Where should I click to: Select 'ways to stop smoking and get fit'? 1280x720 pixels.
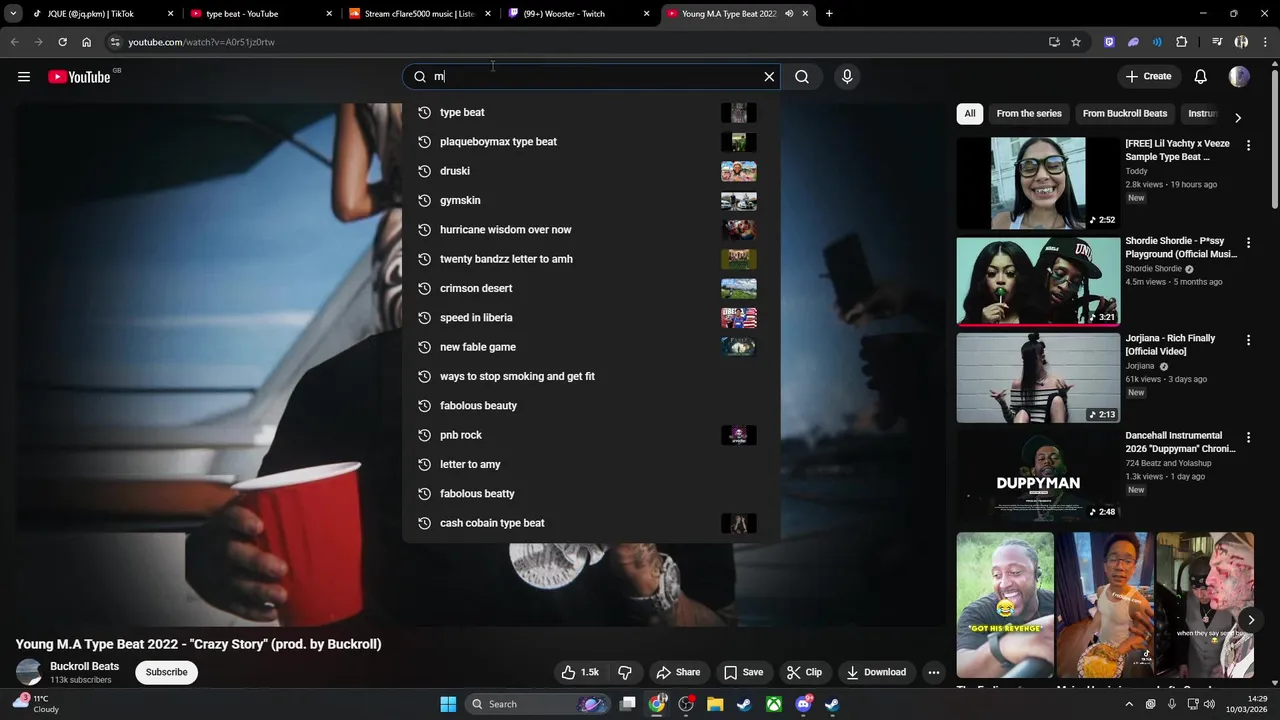591,376
